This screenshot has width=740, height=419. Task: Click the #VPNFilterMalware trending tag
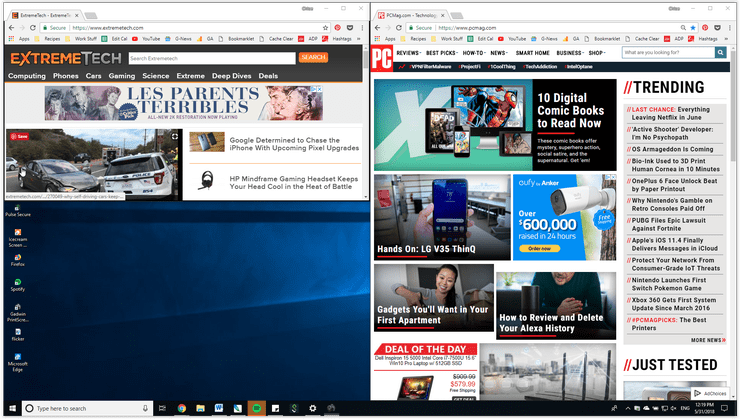click(430, 67)
